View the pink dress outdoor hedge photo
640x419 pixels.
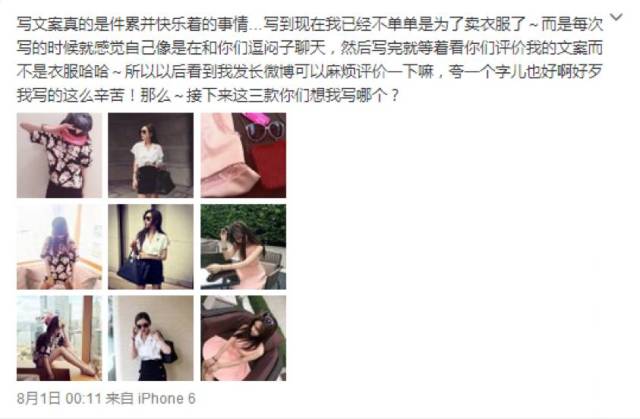coord(243,247)
